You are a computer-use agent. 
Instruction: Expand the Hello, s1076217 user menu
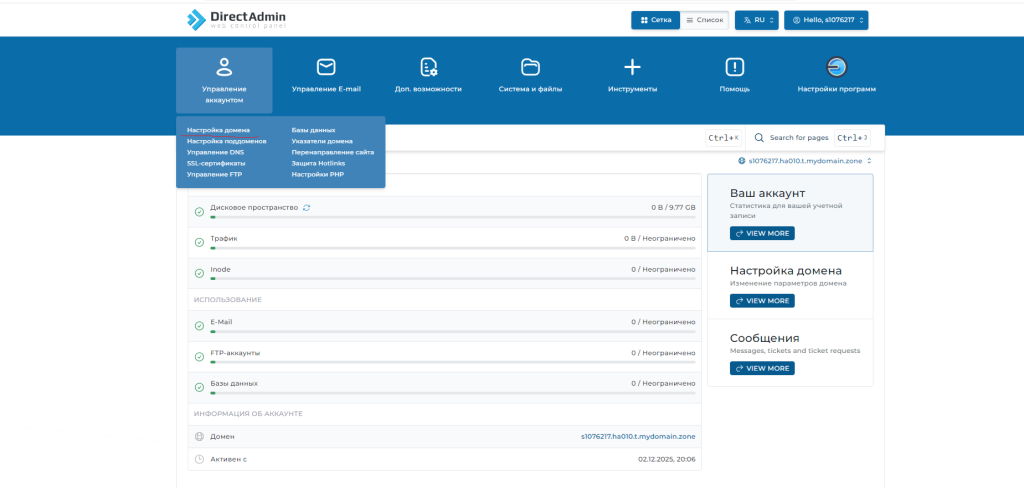pos(826,20)
